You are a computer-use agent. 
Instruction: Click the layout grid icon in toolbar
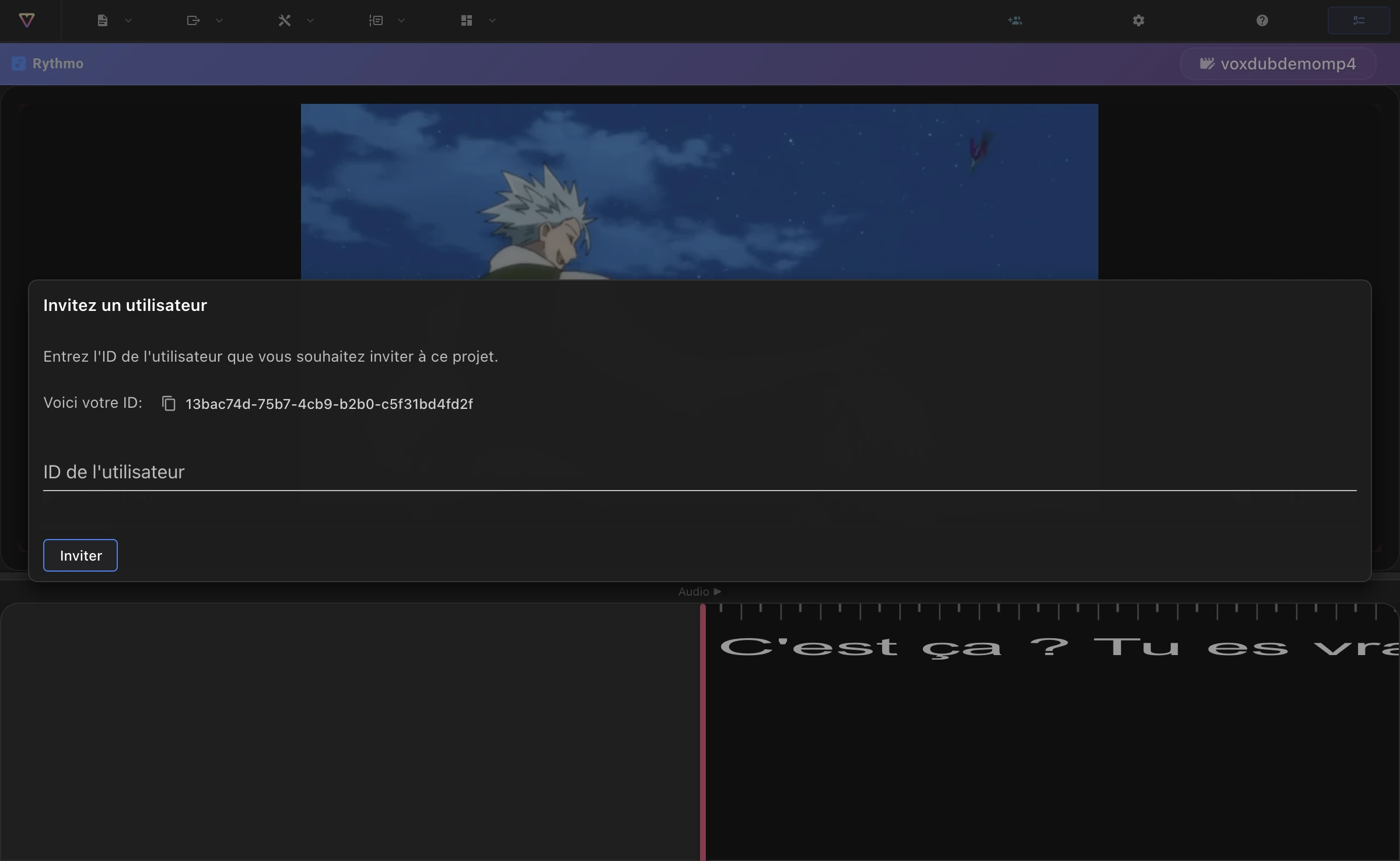[466, 20]
